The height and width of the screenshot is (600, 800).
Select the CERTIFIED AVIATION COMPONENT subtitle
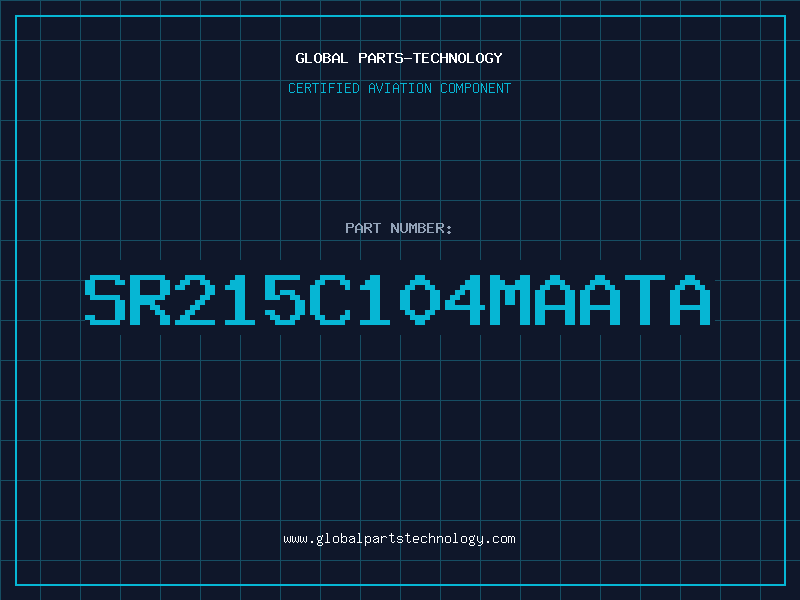point(399,88)
